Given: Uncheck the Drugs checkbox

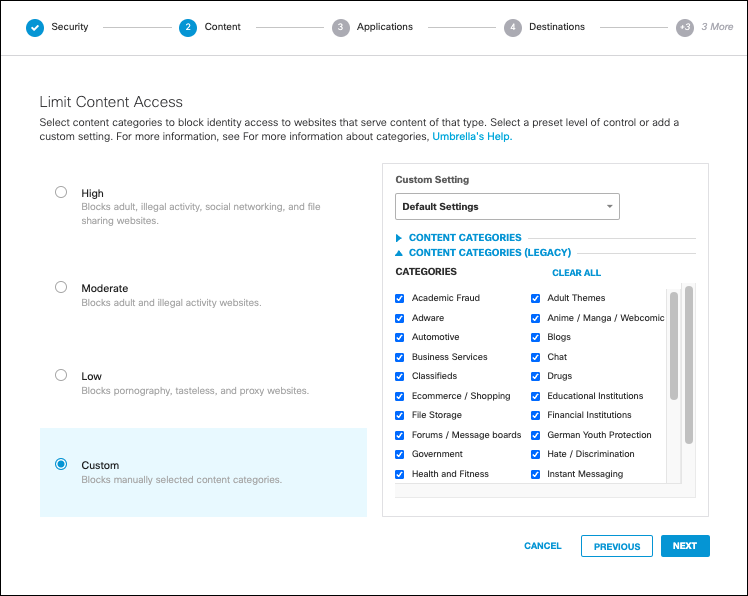Looking at the screenshot, I should pos(536,376).
